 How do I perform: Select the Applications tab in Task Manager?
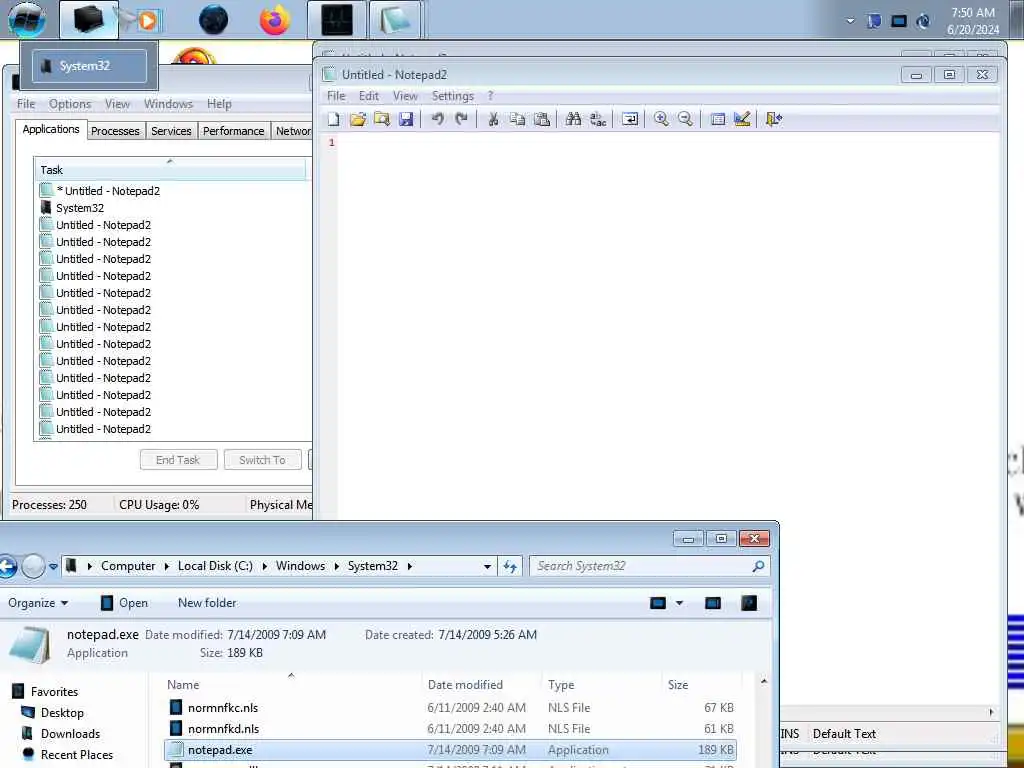[51, 129]
